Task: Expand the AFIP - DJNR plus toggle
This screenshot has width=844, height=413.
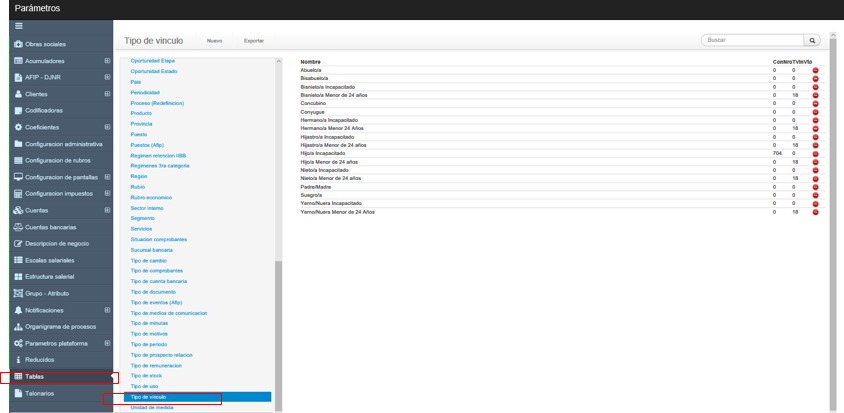Action: [107, 77]
